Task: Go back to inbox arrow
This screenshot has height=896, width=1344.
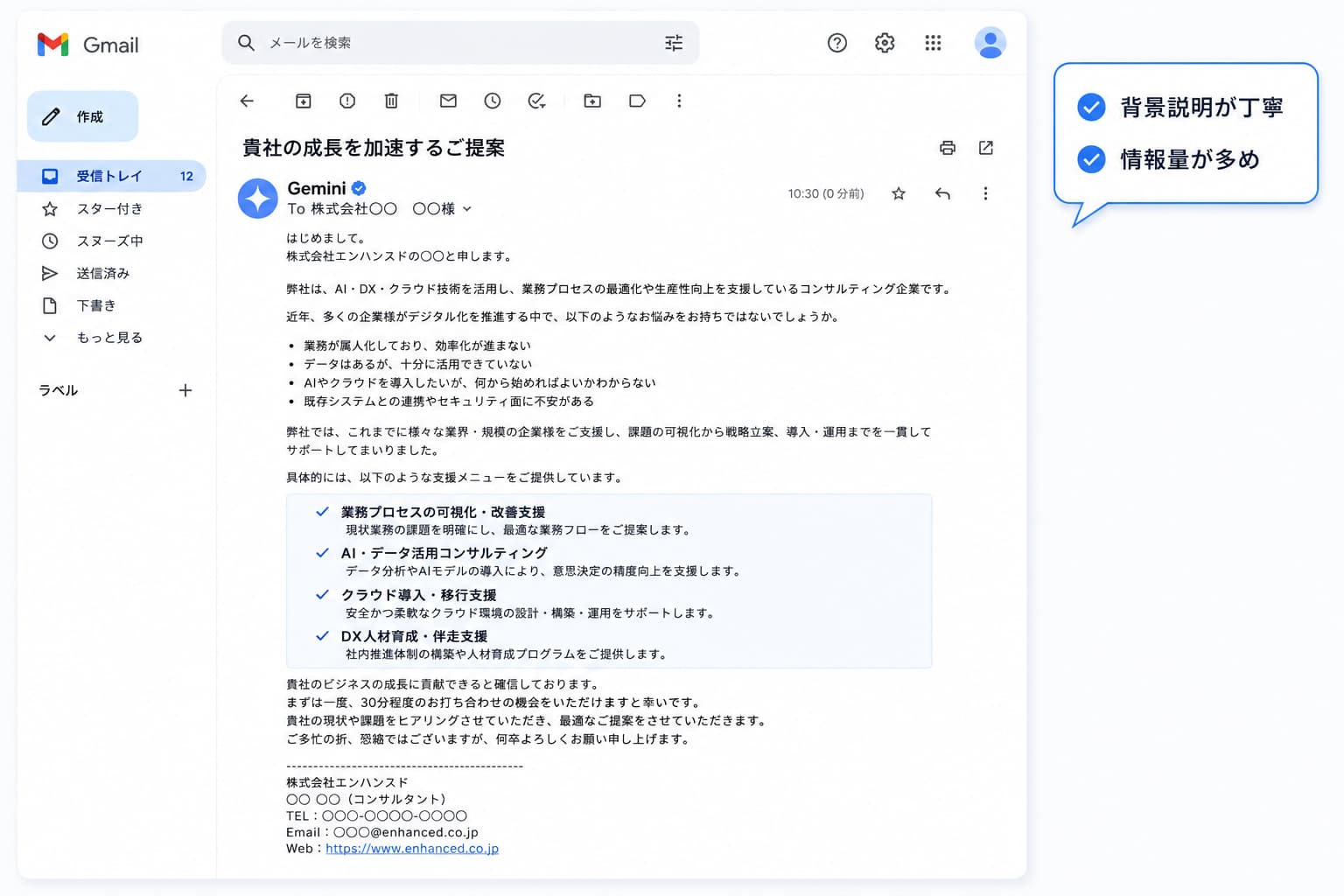Action: tap(247, 101)
